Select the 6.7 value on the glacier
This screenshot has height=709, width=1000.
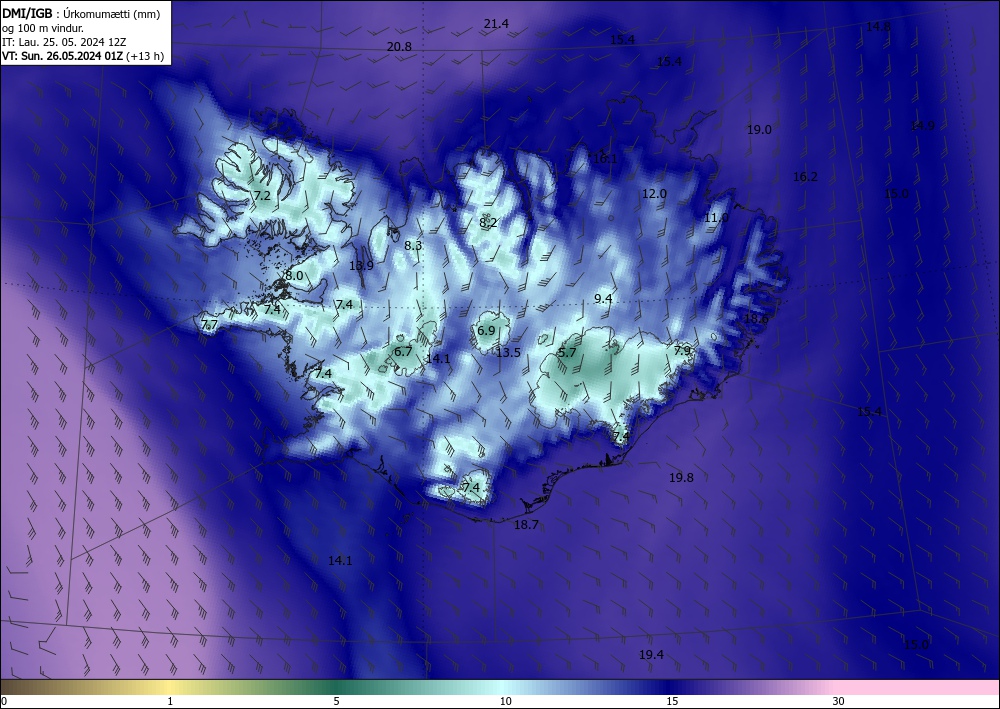tap(402, 351)
